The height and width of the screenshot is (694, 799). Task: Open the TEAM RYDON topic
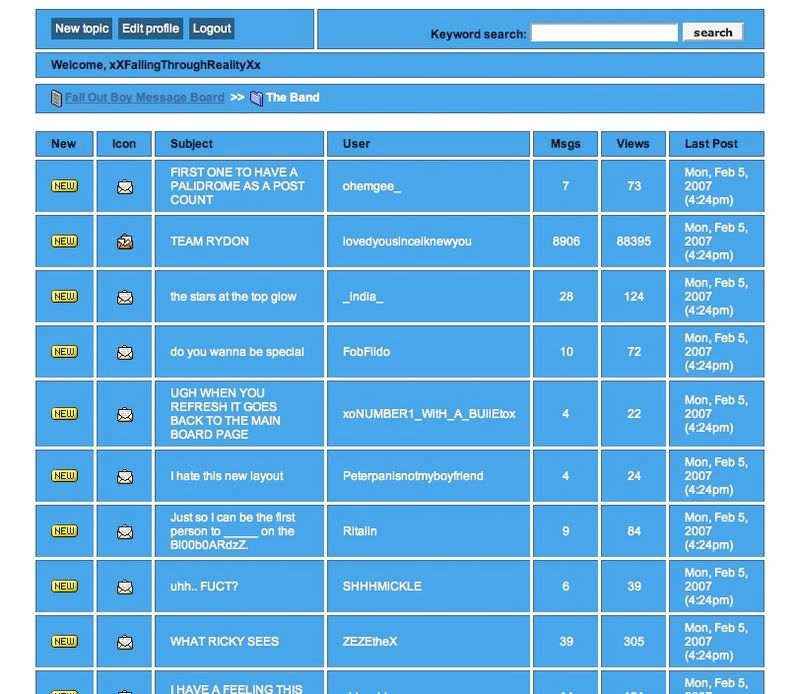coord(209,241)
